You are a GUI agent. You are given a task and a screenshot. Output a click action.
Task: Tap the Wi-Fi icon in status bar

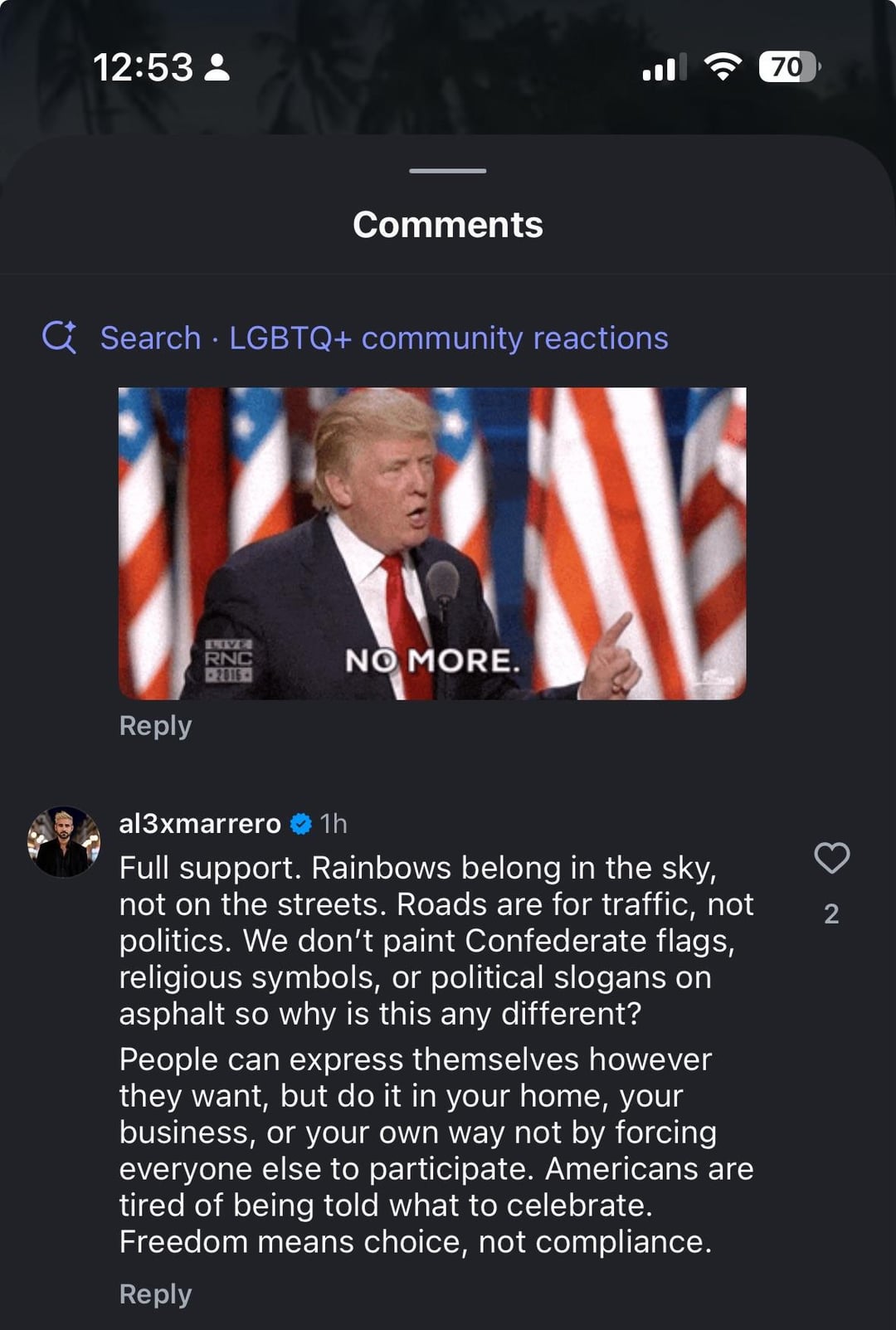click(x=723, y=66)
